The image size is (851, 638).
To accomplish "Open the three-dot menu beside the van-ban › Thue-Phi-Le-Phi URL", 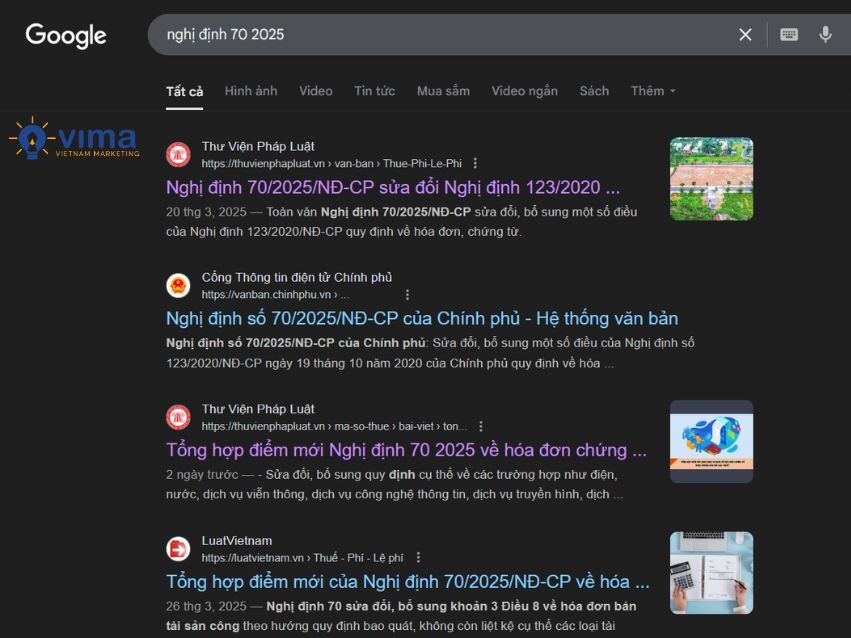I will click(475, 163).
